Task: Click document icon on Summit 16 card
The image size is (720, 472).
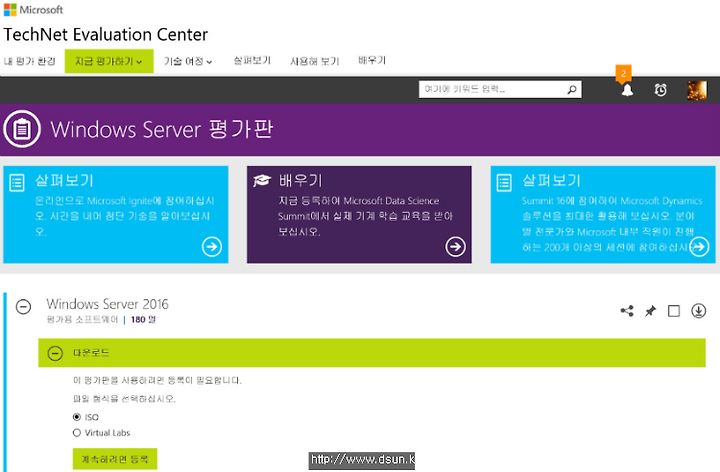Action: [x=504, y=183]
